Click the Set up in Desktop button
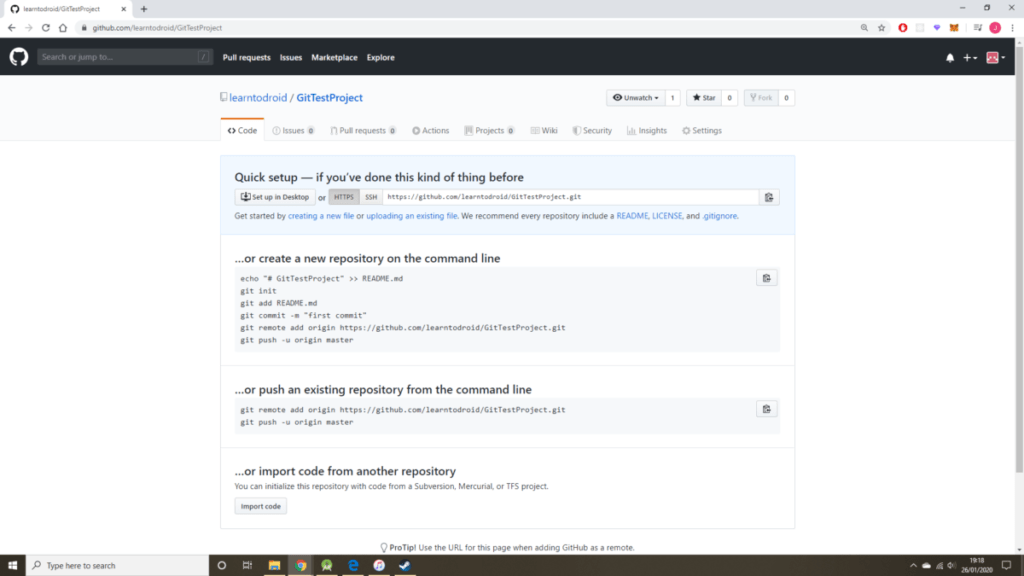Image resolution: width=1024 pixels, height=576 pixels. point(275,197)
